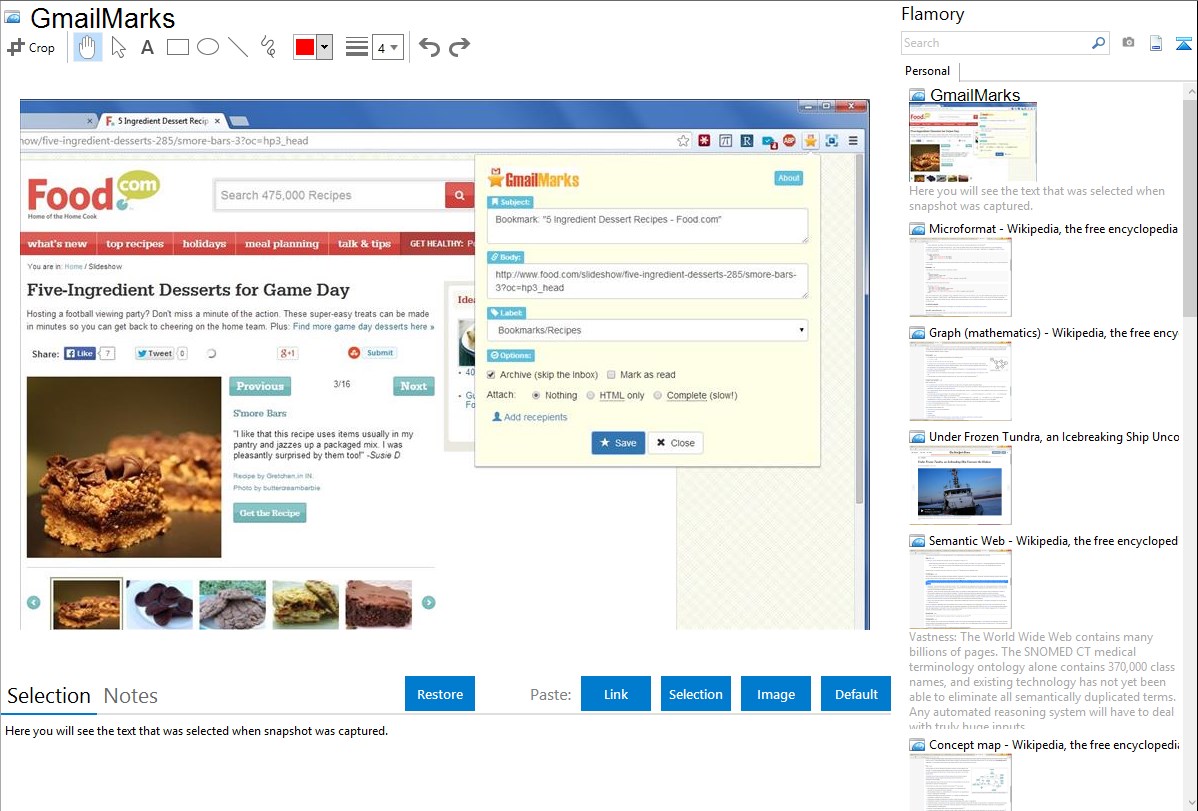This screenshot has width=1198, height=811.
Task: Switch to the Selection tab
Action: click(49, 696)
